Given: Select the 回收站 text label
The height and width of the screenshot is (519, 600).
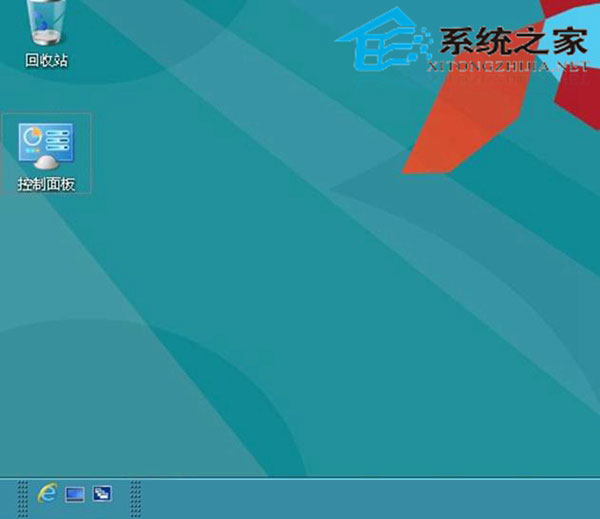Looking at the screenshot, I should tap(47, 60).
